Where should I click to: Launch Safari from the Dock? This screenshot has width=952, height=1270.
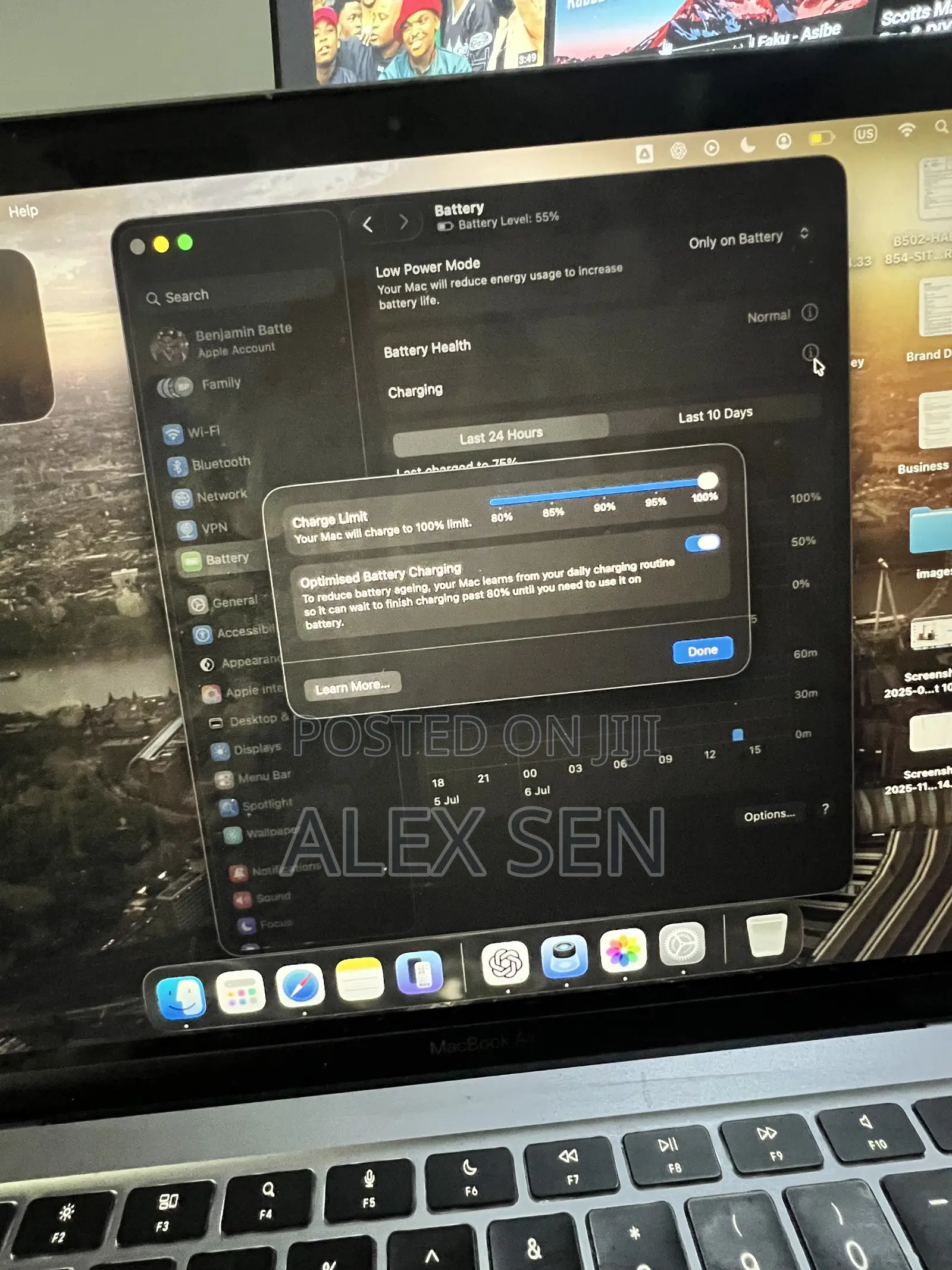pos(300,985)
